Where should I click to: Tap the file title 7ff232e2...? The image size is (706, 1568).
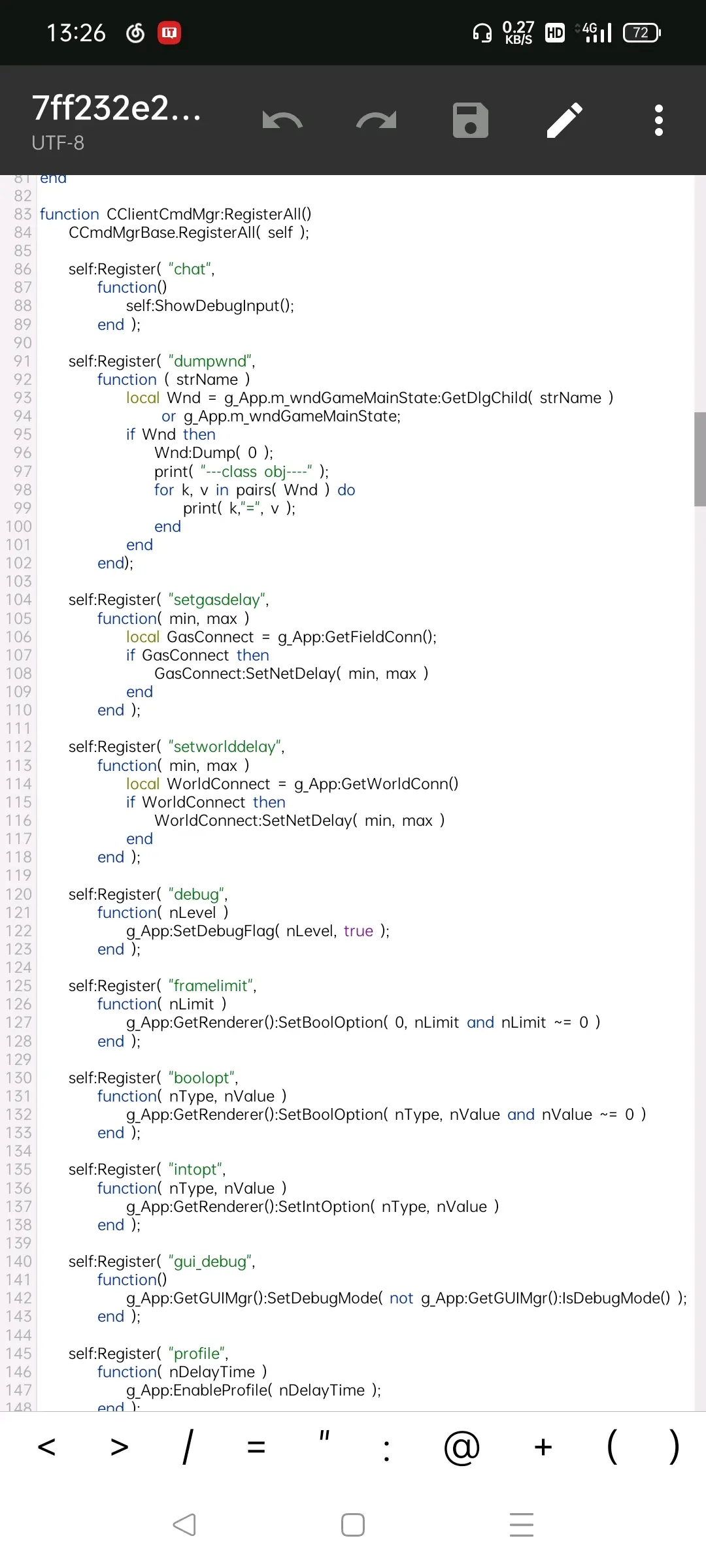coord(116,108)
